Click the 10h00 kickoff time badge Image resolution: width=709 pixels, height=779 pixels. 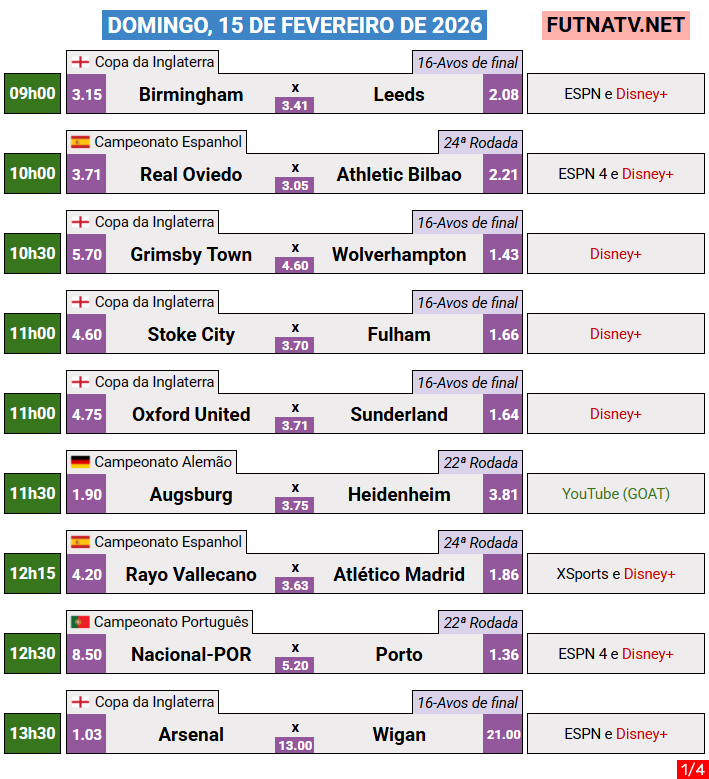point(33,174)
